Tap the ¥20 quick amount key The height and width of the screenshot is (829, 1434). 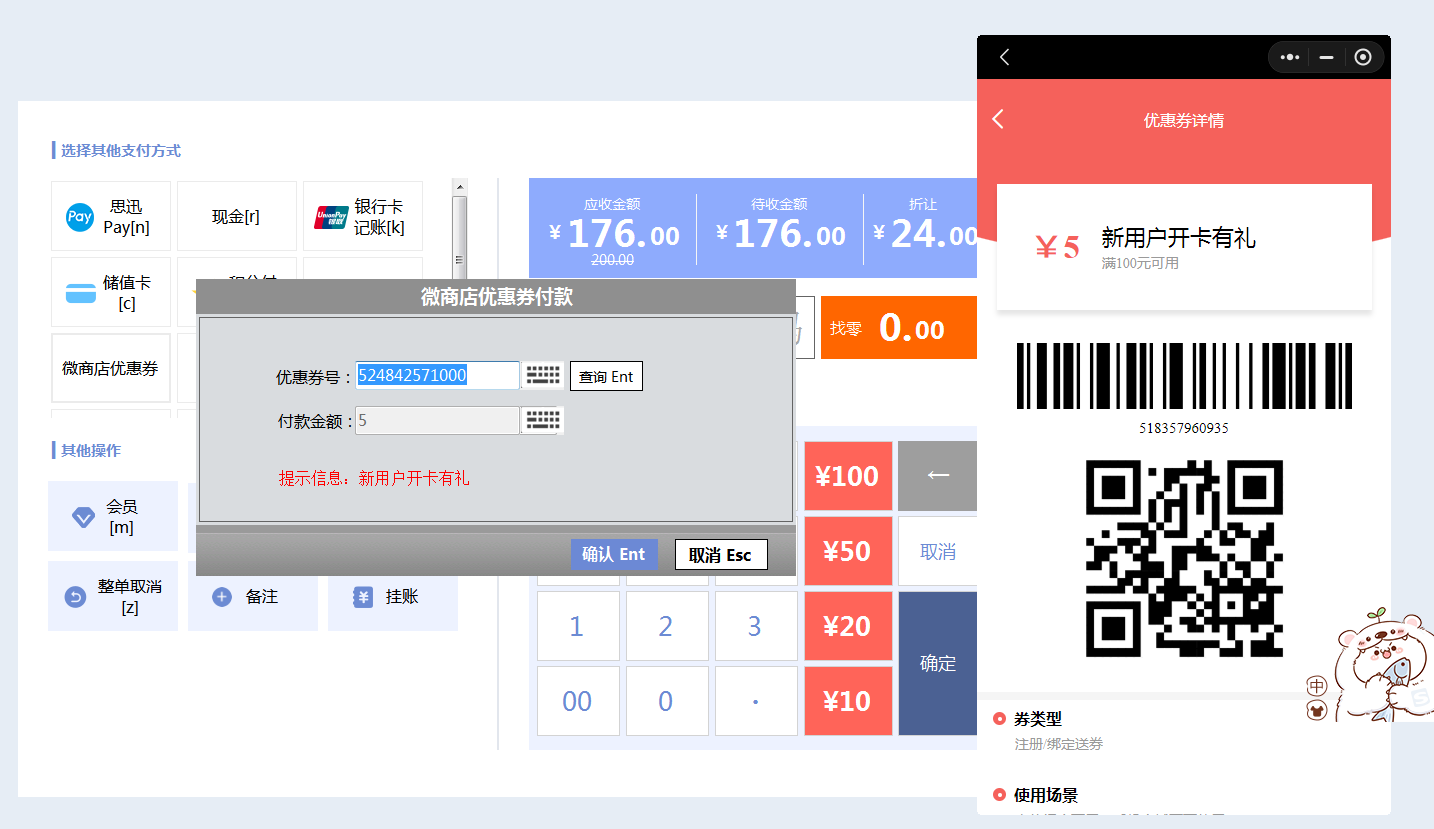coord(848,626)
